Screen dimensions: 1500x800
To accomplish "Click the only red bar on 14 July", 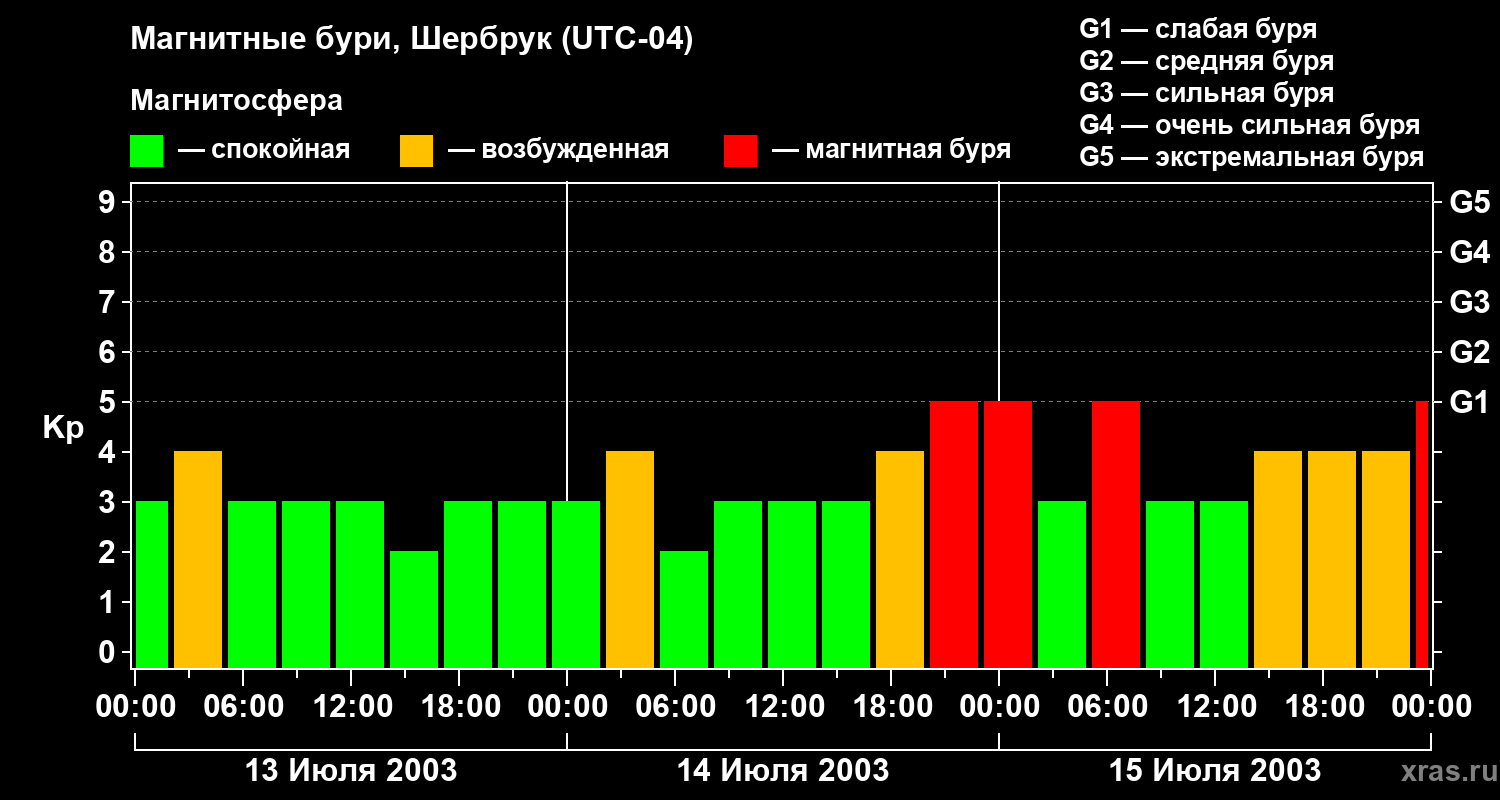I will pyautogui.click(x=954, y=534).
